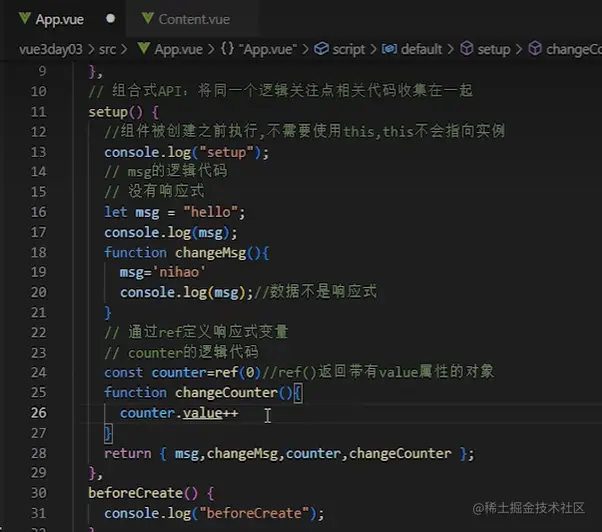
Task: Click line number 30 in gutter
Action: click(x=38, y=492)
